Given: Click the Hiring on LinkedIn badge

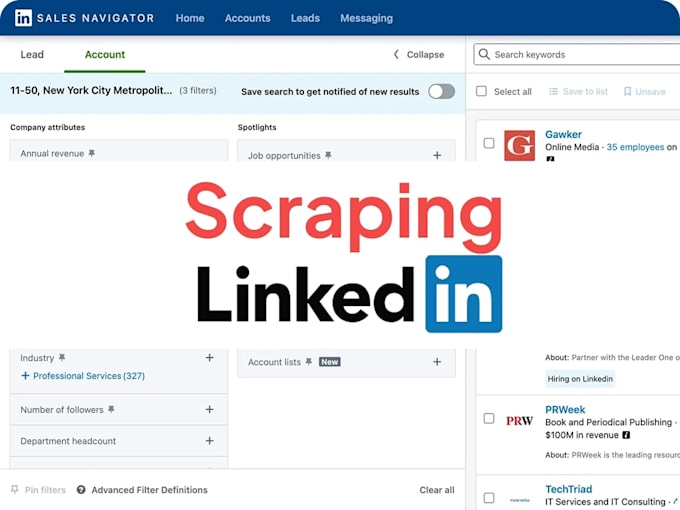Looking at the screenshot, I should point(580,379).
